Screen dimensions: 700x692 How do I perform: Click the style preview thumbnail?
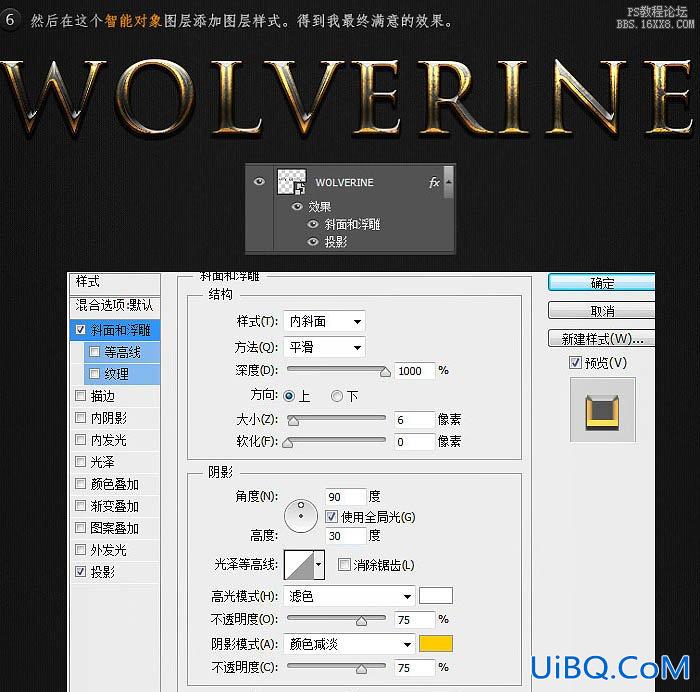coord(603,410)
